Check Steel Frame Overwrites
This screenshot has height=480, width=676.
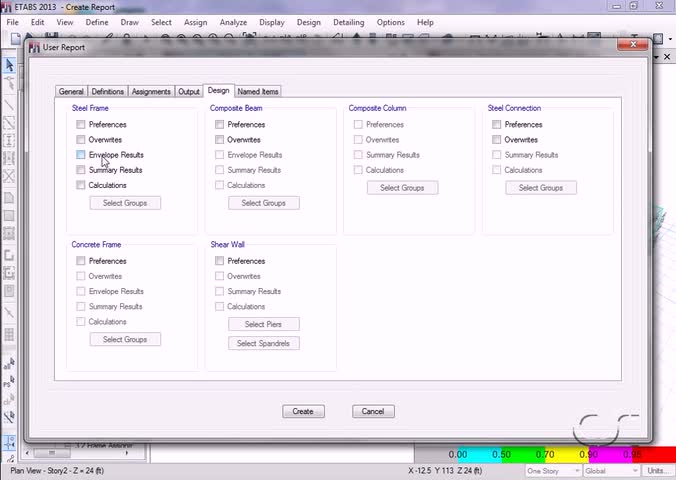(81, 140)
